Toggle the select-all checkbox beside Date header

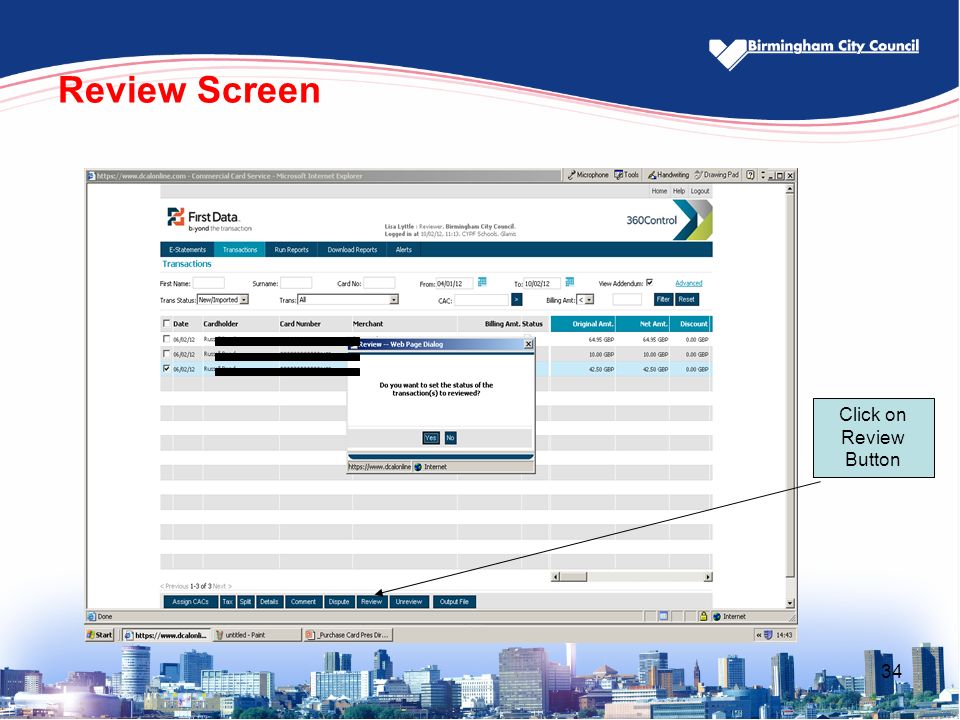tap(166, 323)
